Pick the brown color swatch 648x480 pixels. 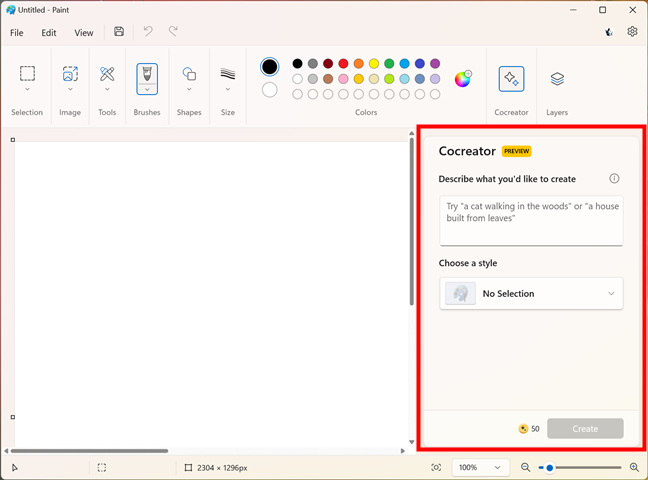pyautogui.click(x=328, y=79)
